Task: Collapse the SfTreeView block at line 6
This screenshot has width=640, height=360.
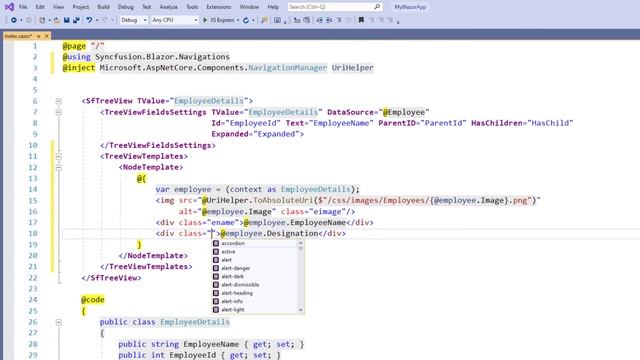Action: pyautogui.click(x=59, y=101)
